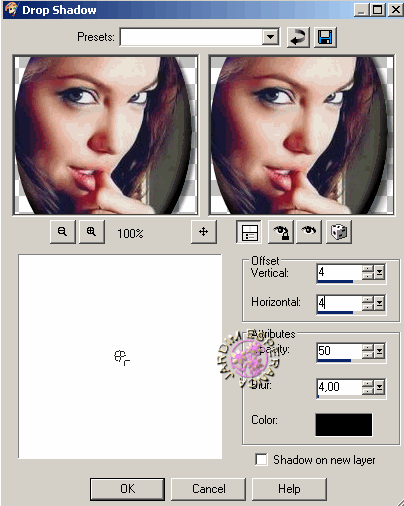Click the Cancel button

[x=208, y=489]
